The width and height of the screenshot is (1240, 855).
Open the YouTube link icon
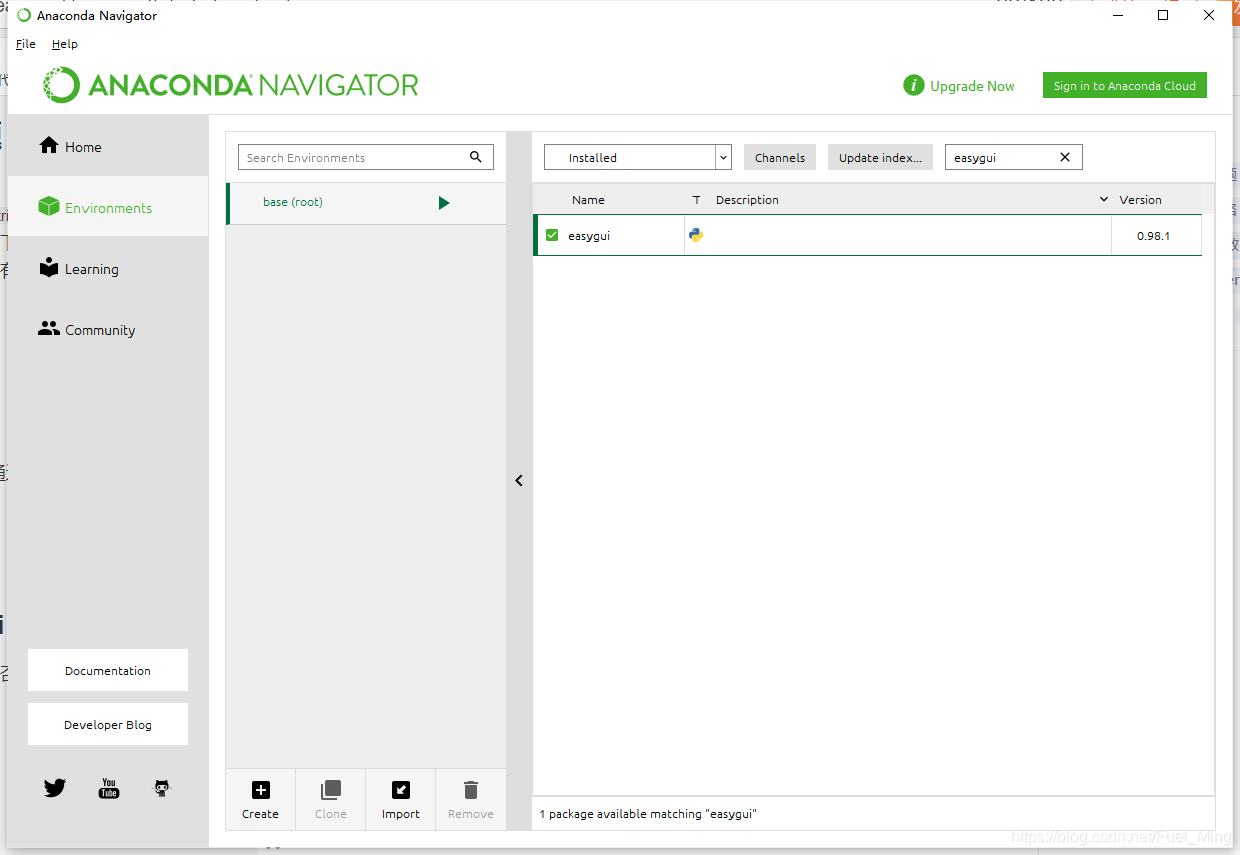[109, 788]
